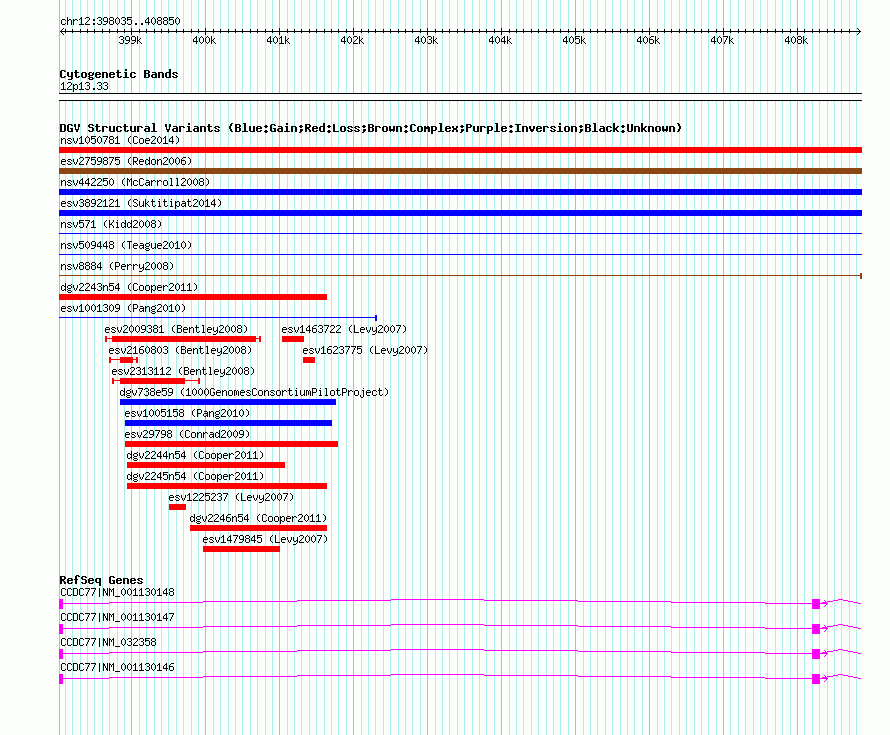
Task: Click the 402k ruler tick label
Action: 352,40
